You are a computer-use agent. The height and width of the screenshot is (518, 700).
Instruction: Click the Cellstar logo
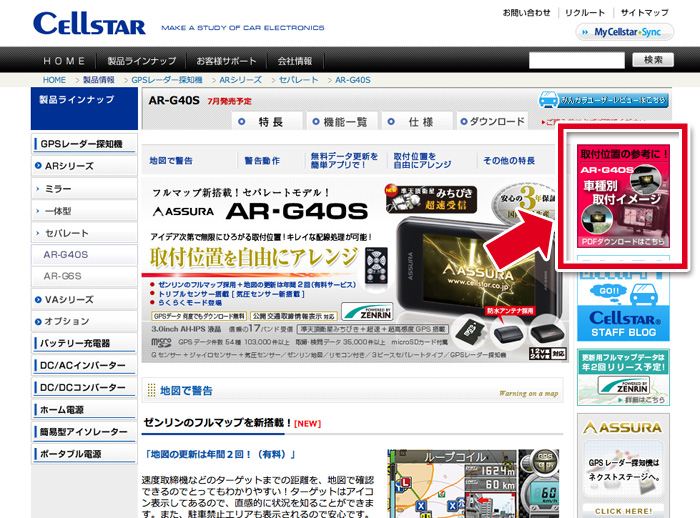89,23
